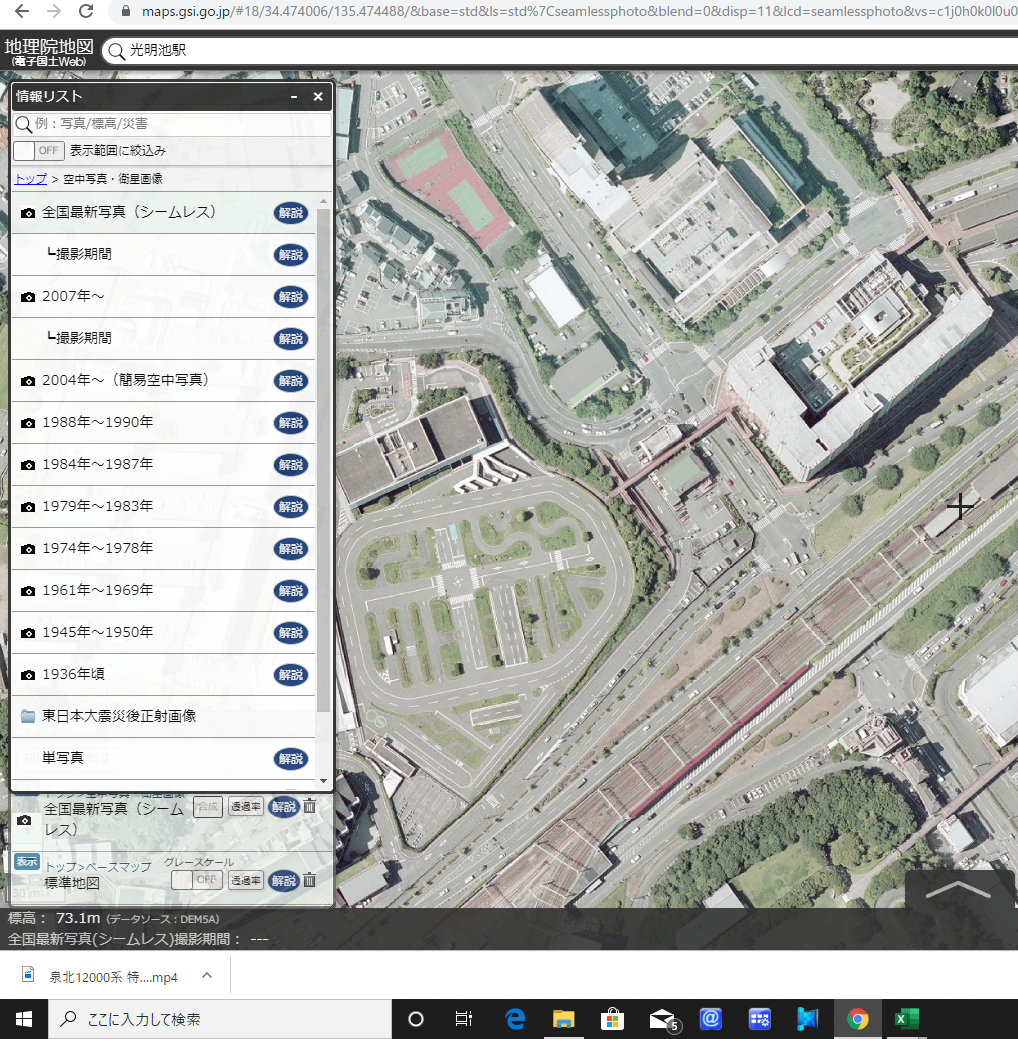The width and height of the screenshot is (1018, 1039).
Task: Click the search magnifier icon beside 光明池駅
Action: 116,51
